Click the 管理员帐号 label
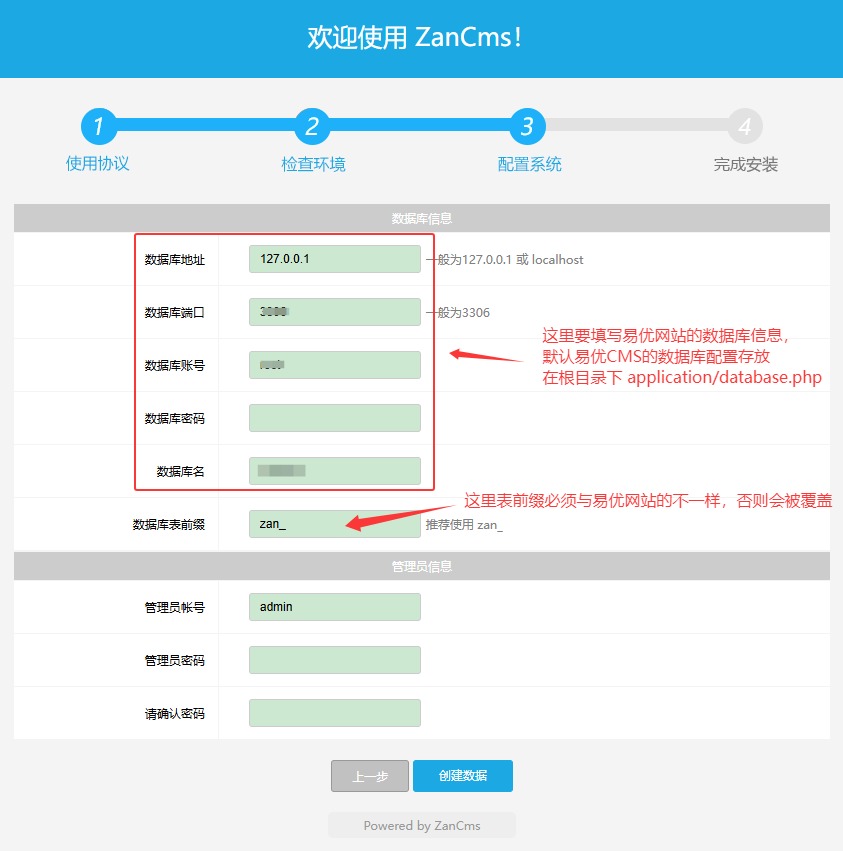This screenshot has width=843, height=851. point(175,607)
